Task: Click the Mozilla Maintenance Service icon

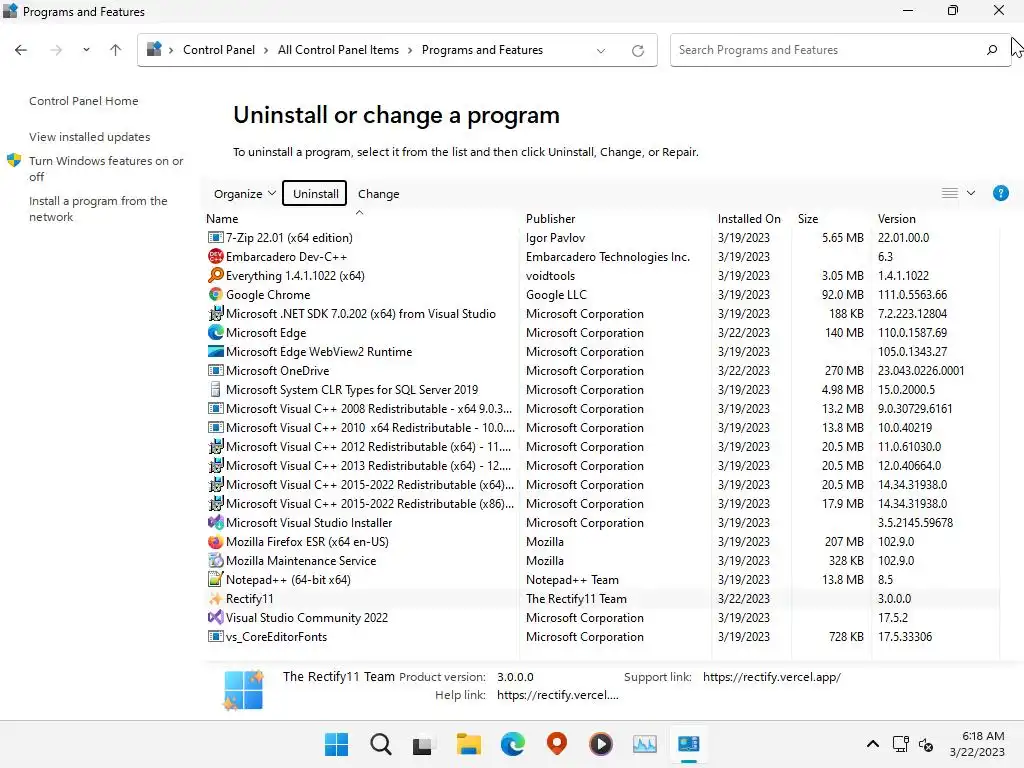Action: coord(215,560)
